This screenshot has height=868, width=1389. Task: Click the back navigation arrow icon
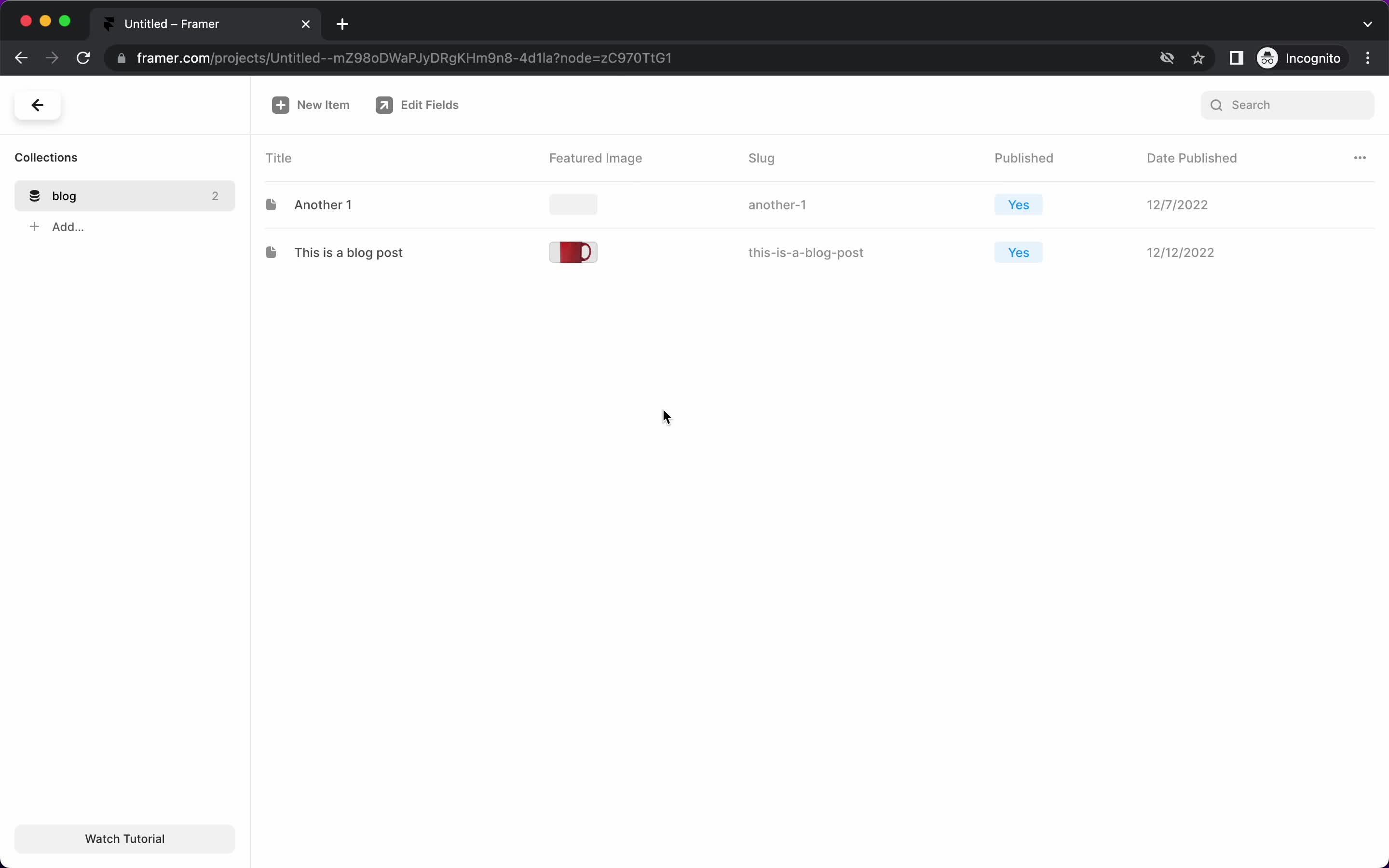tap(37, 104)
